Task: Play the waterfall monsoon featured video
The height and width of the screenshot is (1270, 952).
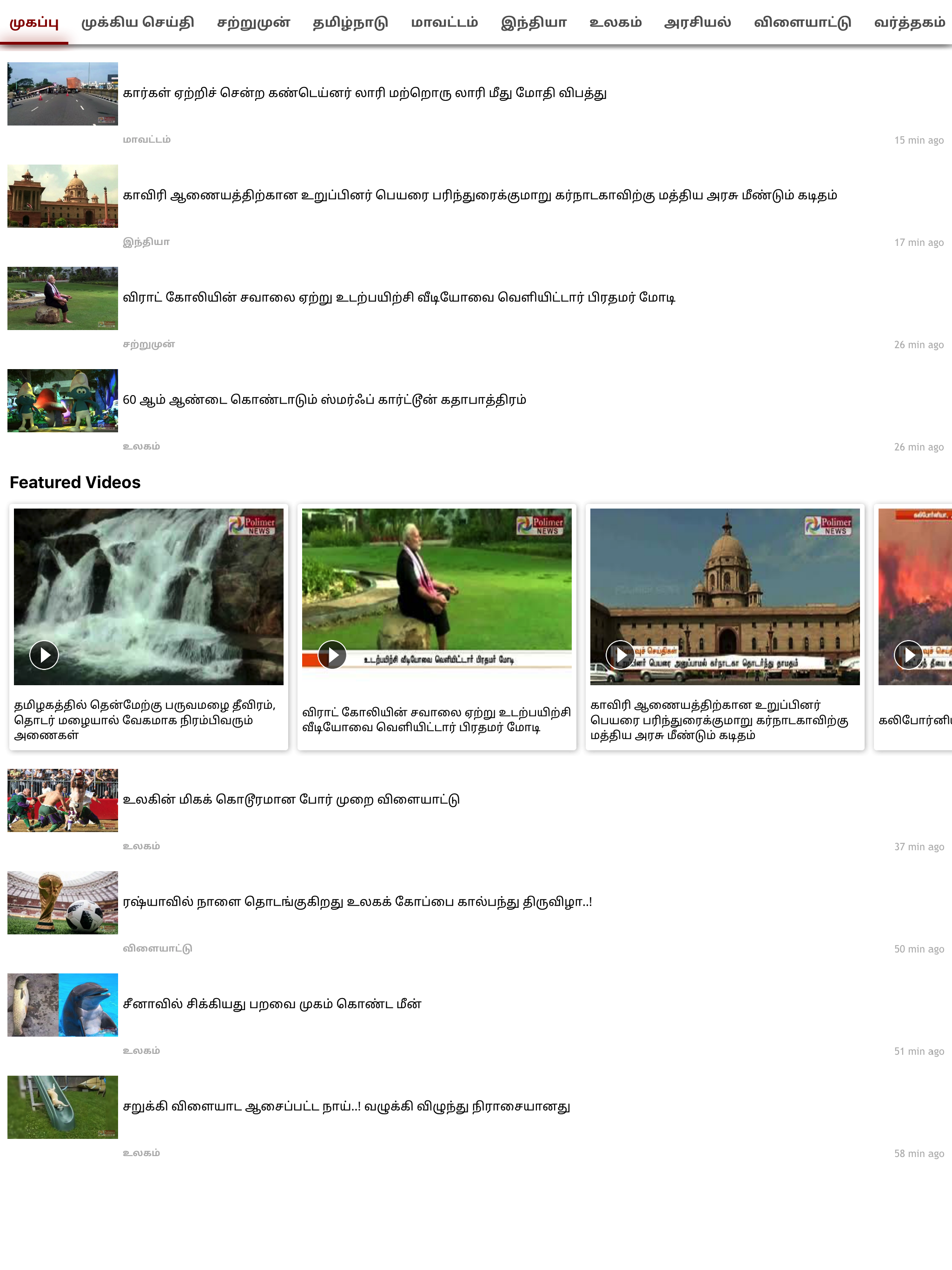Action: point(44,655)
